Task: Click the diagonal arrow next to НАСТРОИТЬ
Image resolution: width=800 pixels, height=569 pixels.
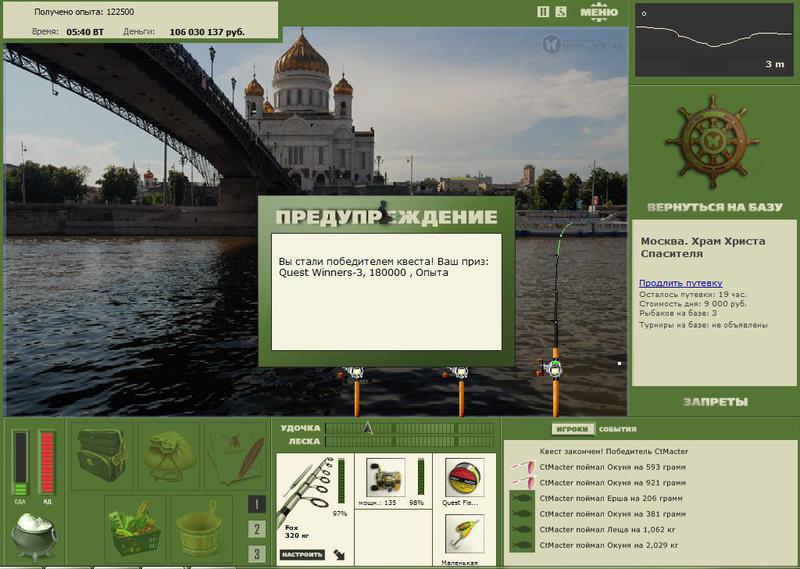Action: tap(339, 554)
